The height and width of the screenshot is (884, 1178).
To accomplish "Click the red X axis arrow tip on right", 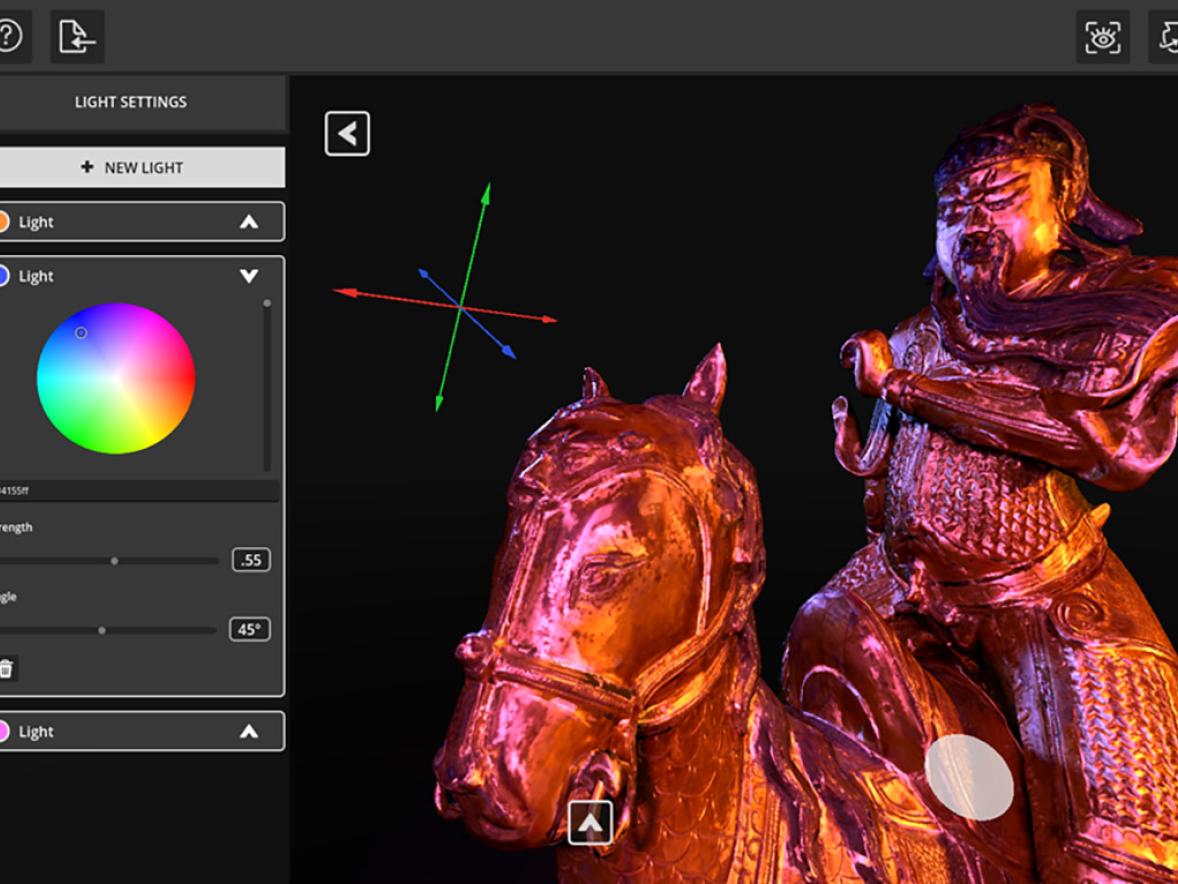I will point(549,319).
